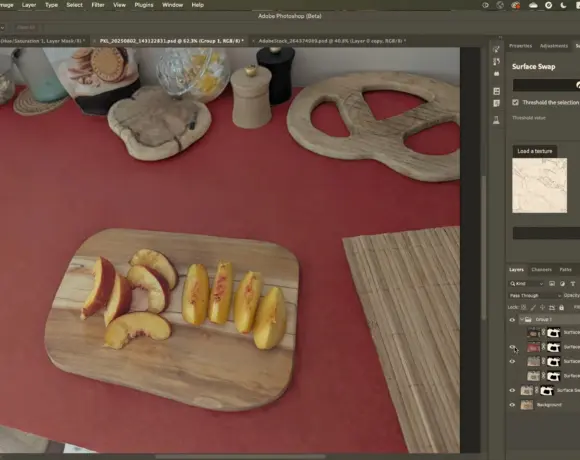The width and height of the screenshot is (580, 460).
Task: Click the canvas horizontal scrollbar
Action: pos(240,457)
